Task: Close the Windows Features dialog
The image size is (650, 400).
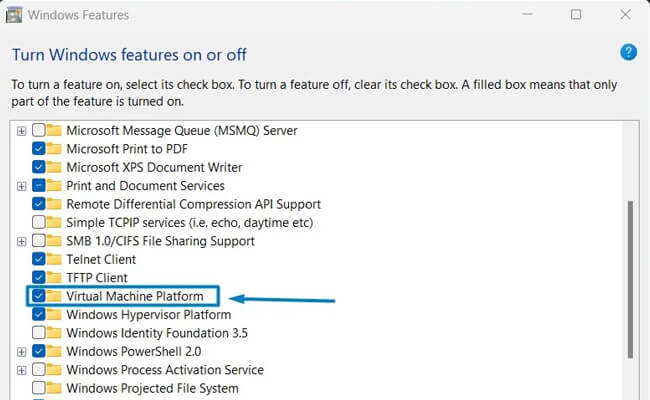Action: (x=625, y=15)
